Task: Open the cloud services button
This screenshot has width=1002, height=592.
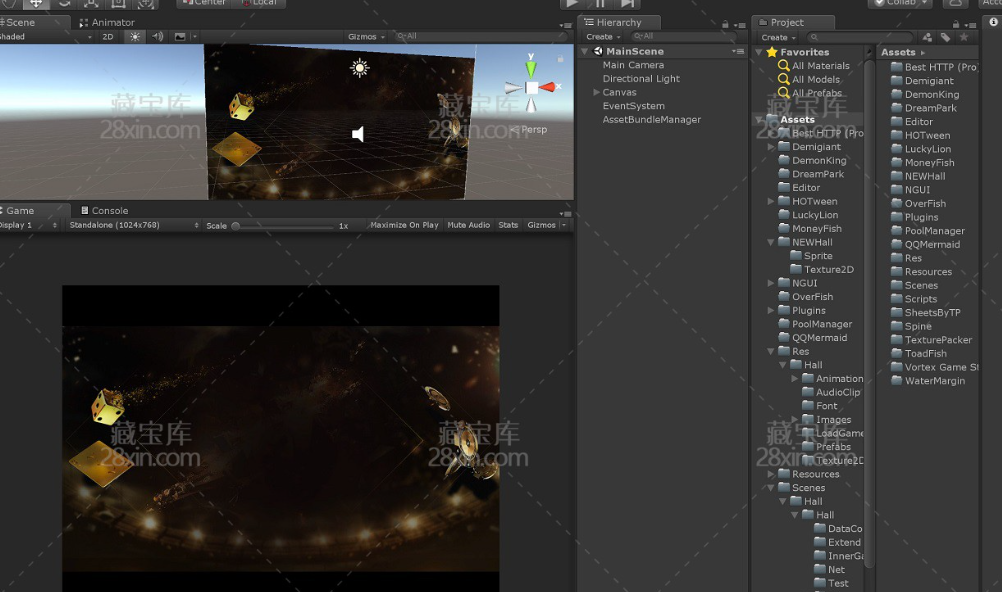Action: click(955, 3)
